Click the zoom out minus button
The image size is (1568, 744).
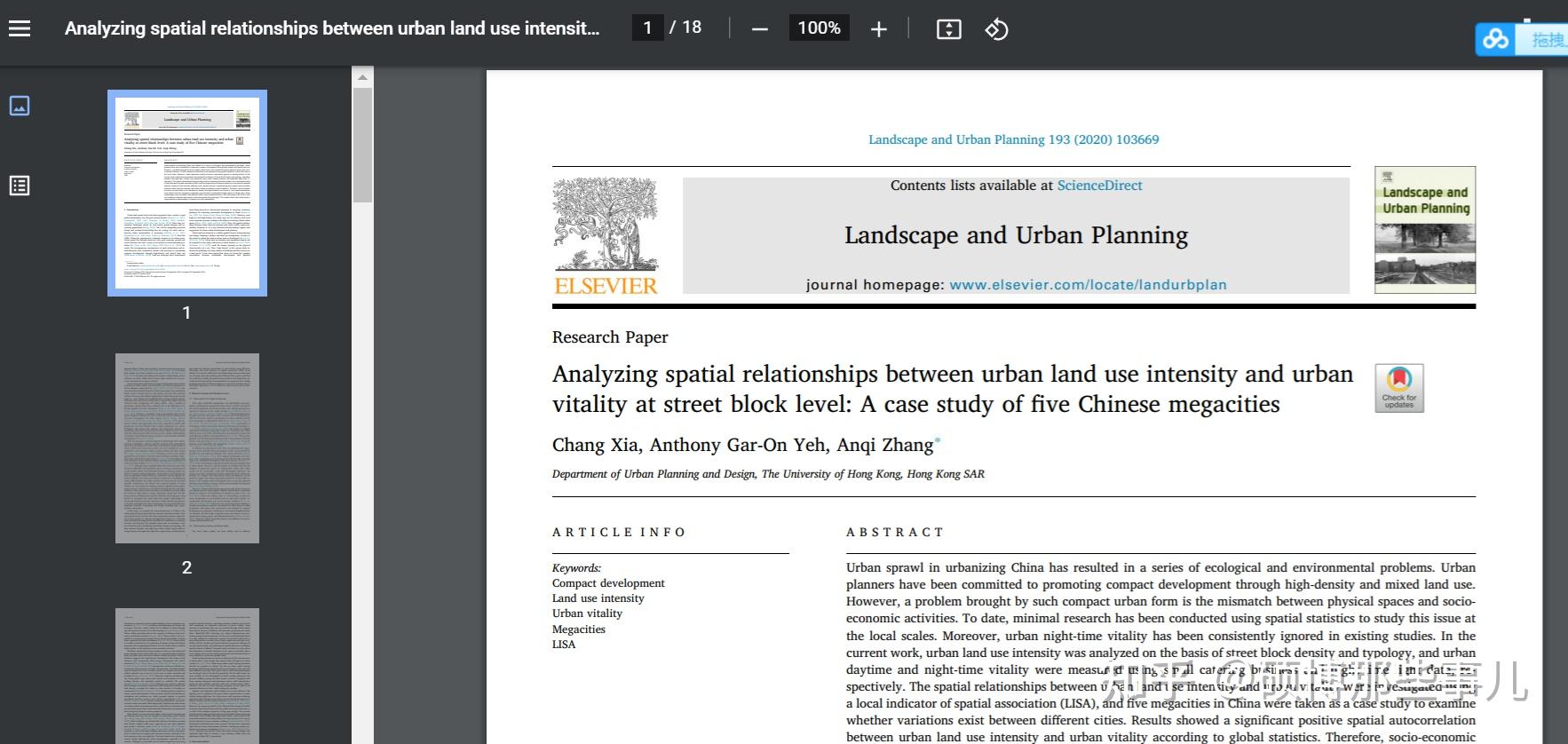[x=759, y=29]
